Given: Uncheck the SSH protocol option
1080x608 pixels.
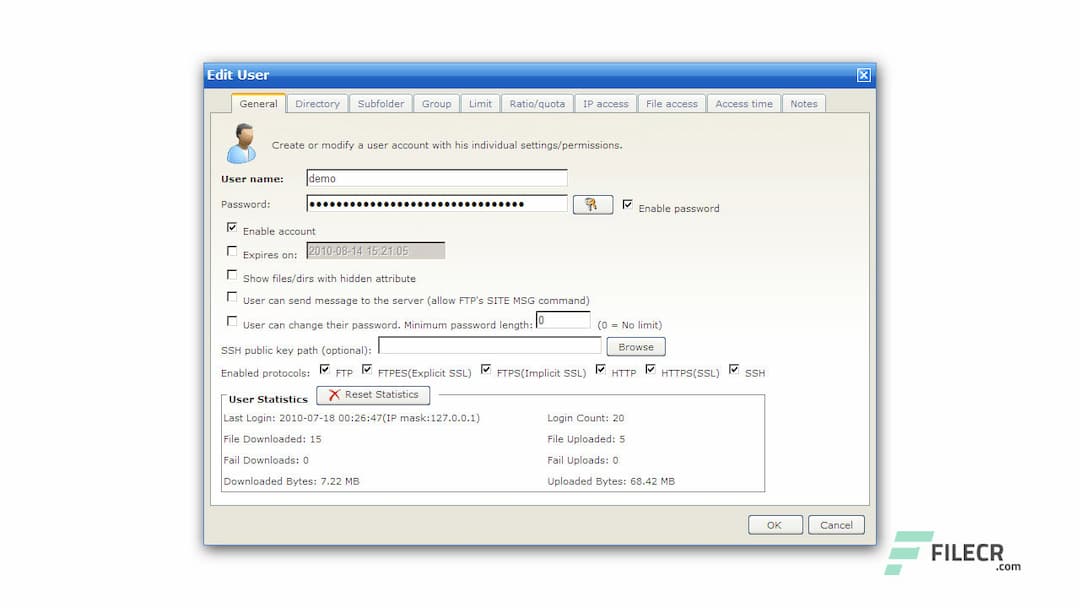Looking at the screenshot, I should coord(734,368).
